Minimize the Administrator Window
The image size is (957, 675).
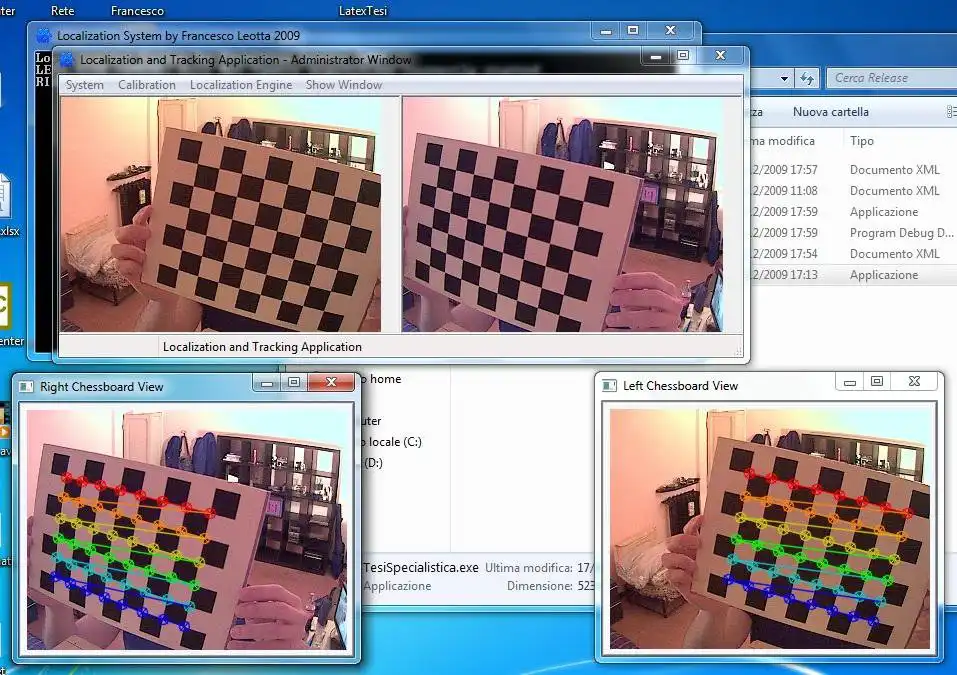pos(655,56)
